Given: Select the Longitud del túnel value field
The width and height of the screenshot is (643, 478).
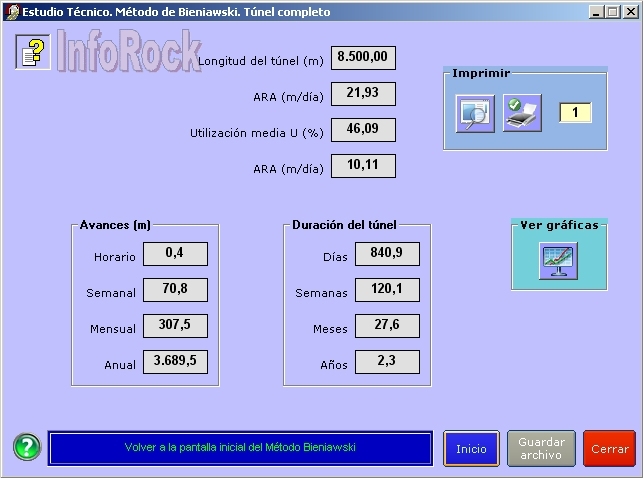Looking at the screenshot, I should point(363,58).
